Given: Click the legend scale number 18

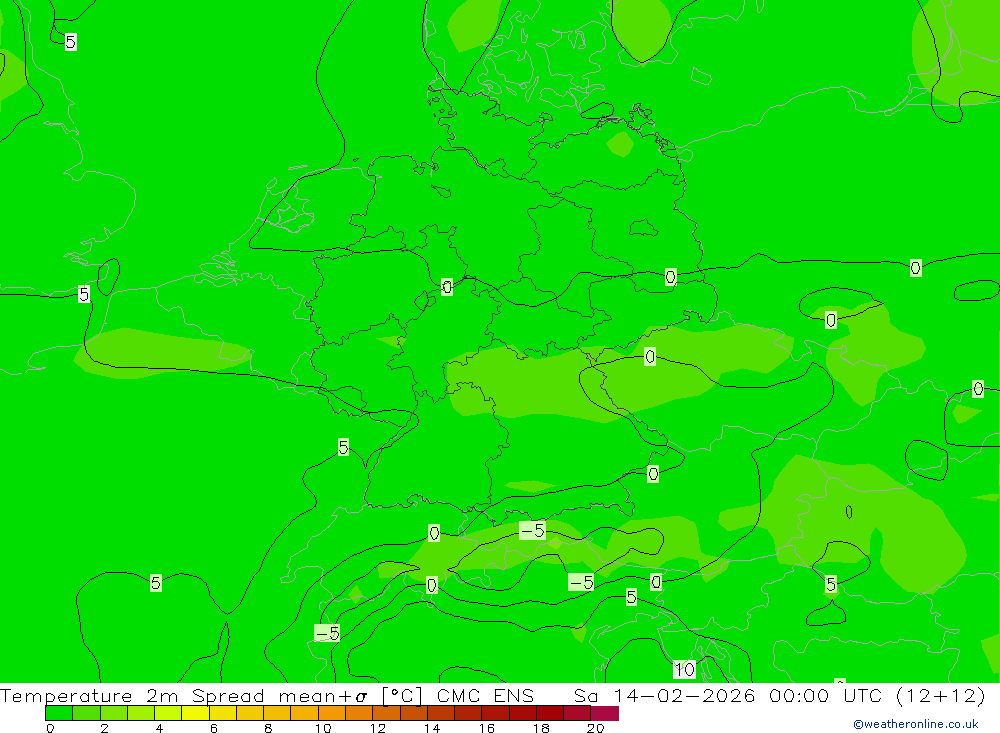Looking at the screenshot, I should [x=541, y=728].
